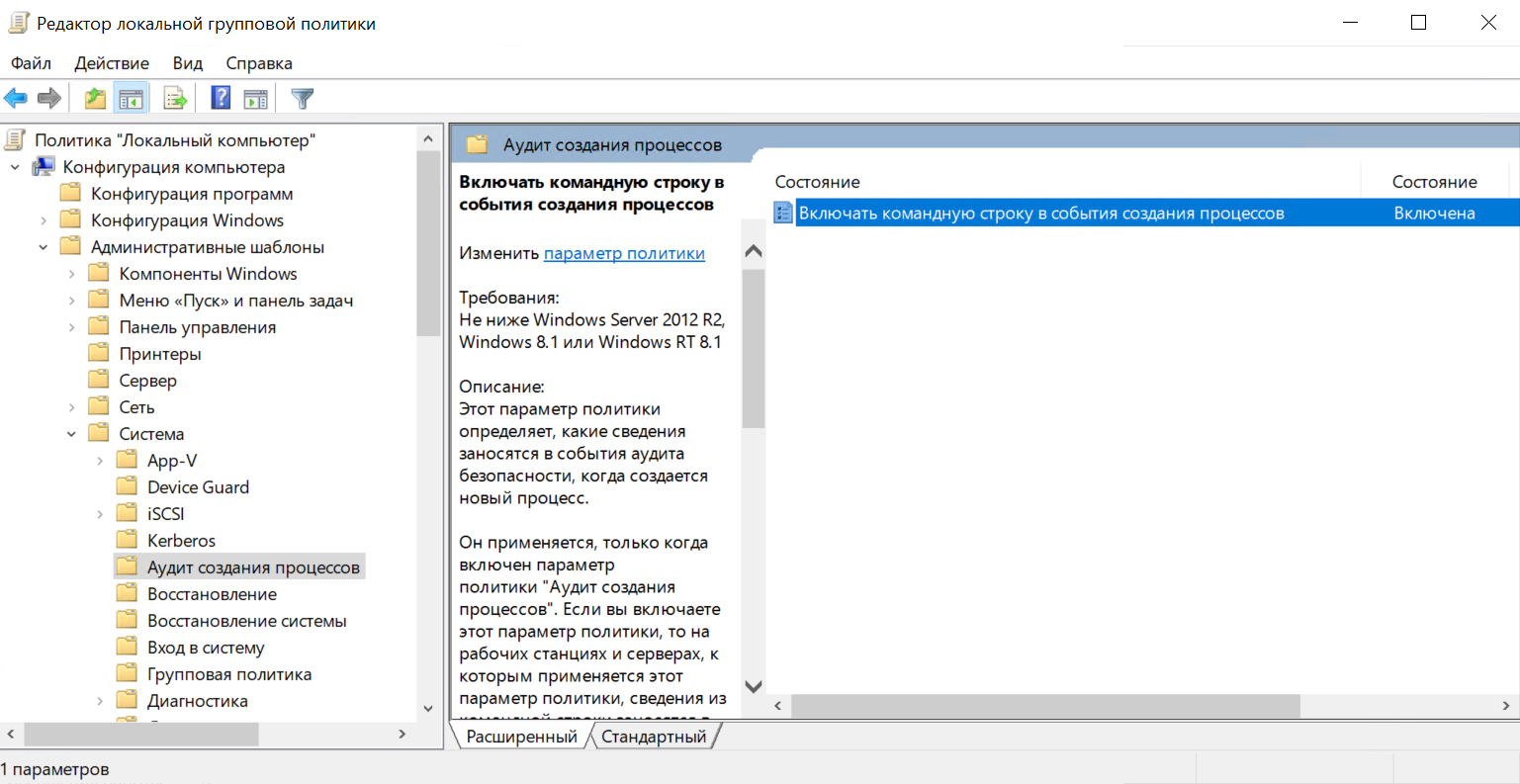Collapse the Система tree node

point(71,434)
